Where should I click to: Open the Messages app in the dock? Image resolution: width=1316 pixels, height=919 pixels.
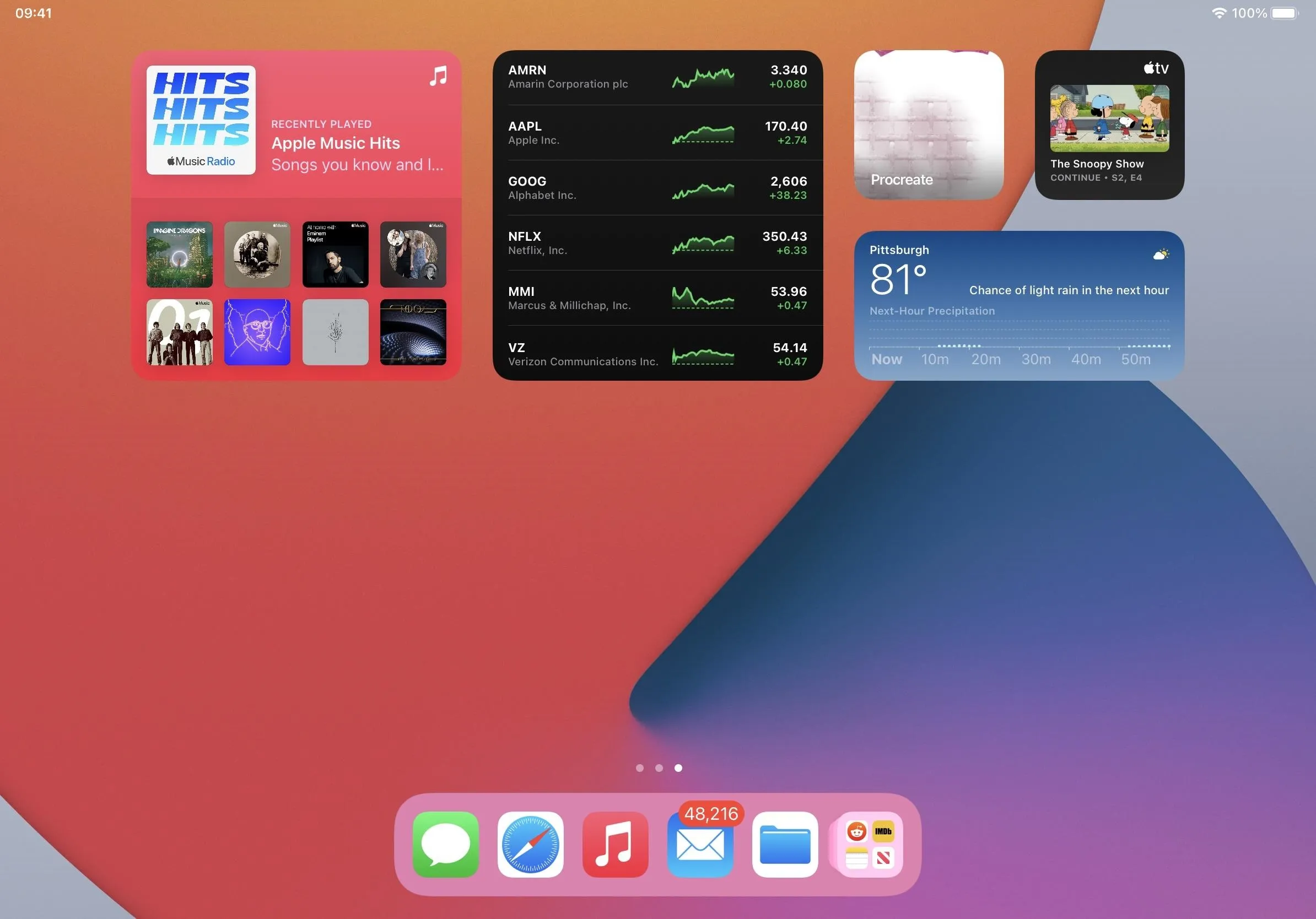(x=445, y=844)
